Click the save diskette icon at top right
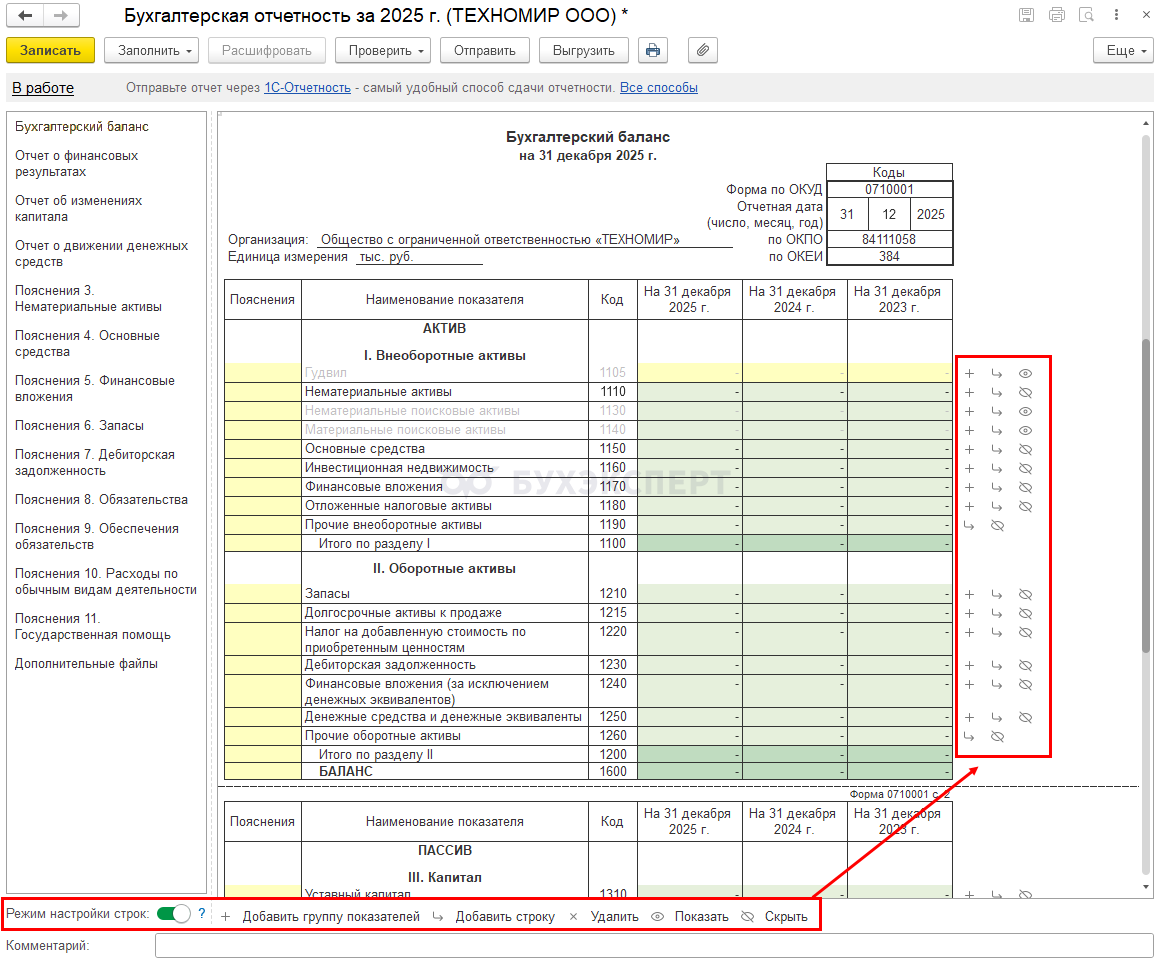 click(1026, 15)
